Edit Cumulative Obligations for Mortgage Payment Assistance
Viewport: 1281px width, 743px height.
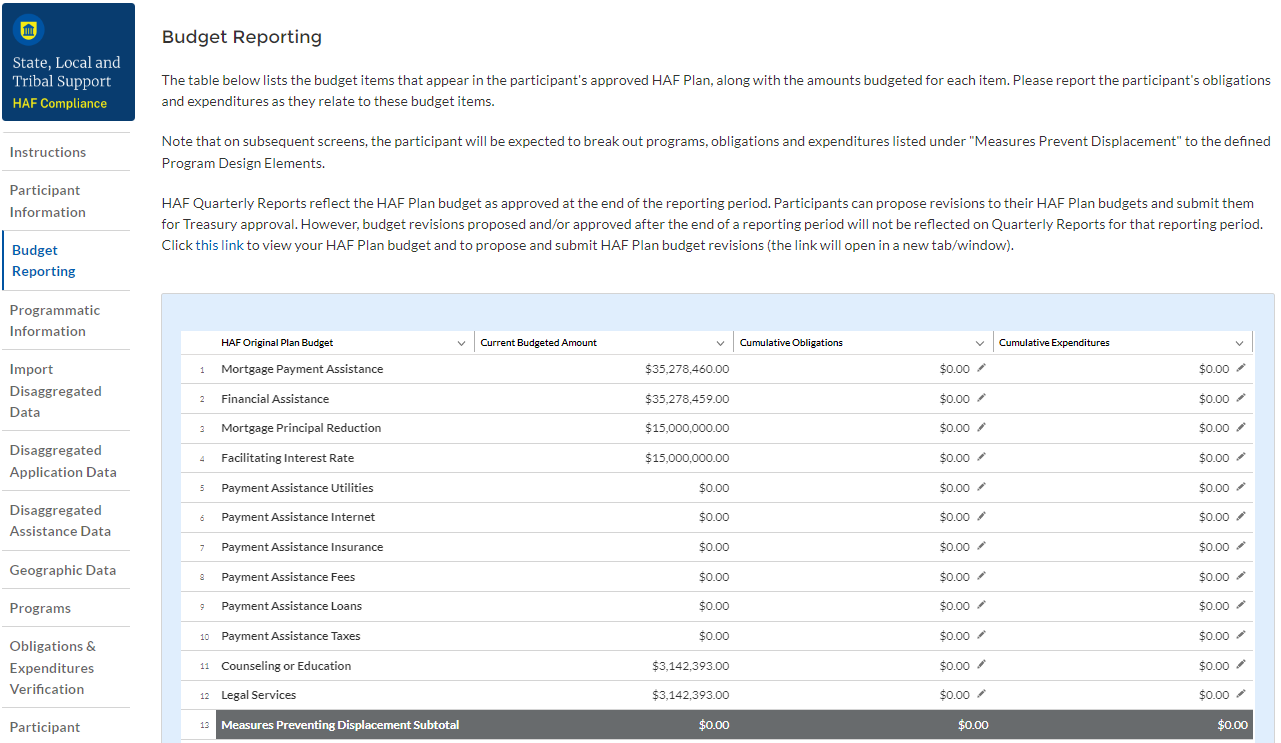click(x=981, y=369)
